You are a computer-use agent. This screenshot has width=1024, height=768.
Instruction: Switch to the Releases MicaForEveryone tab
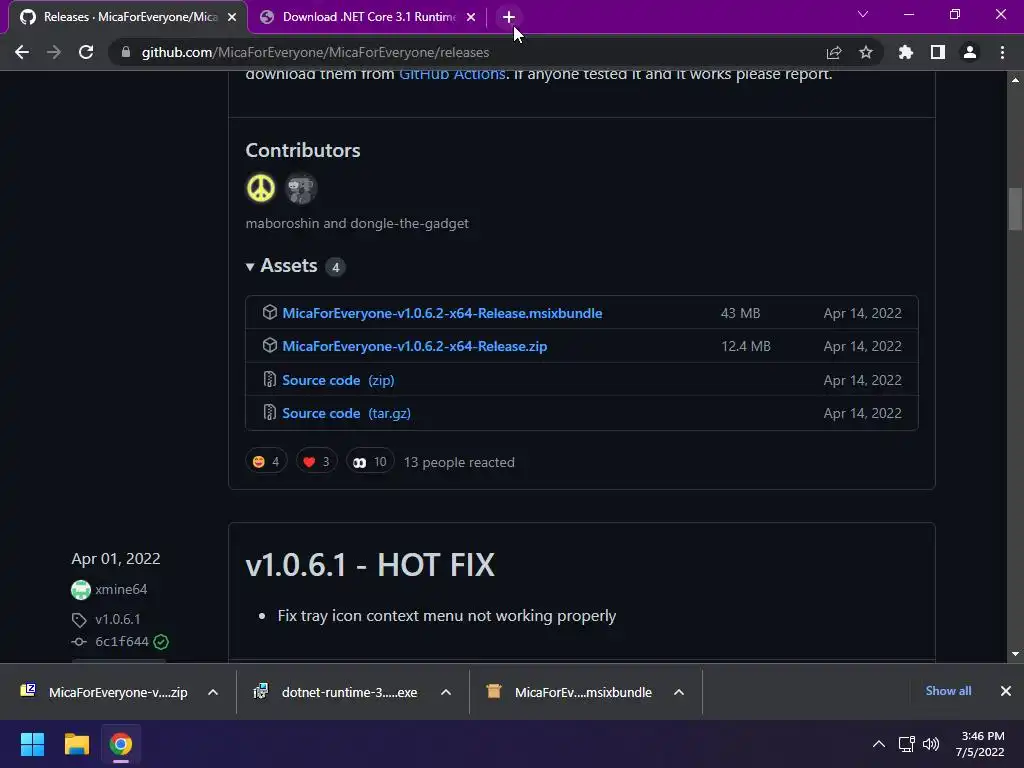click(128, 17)
